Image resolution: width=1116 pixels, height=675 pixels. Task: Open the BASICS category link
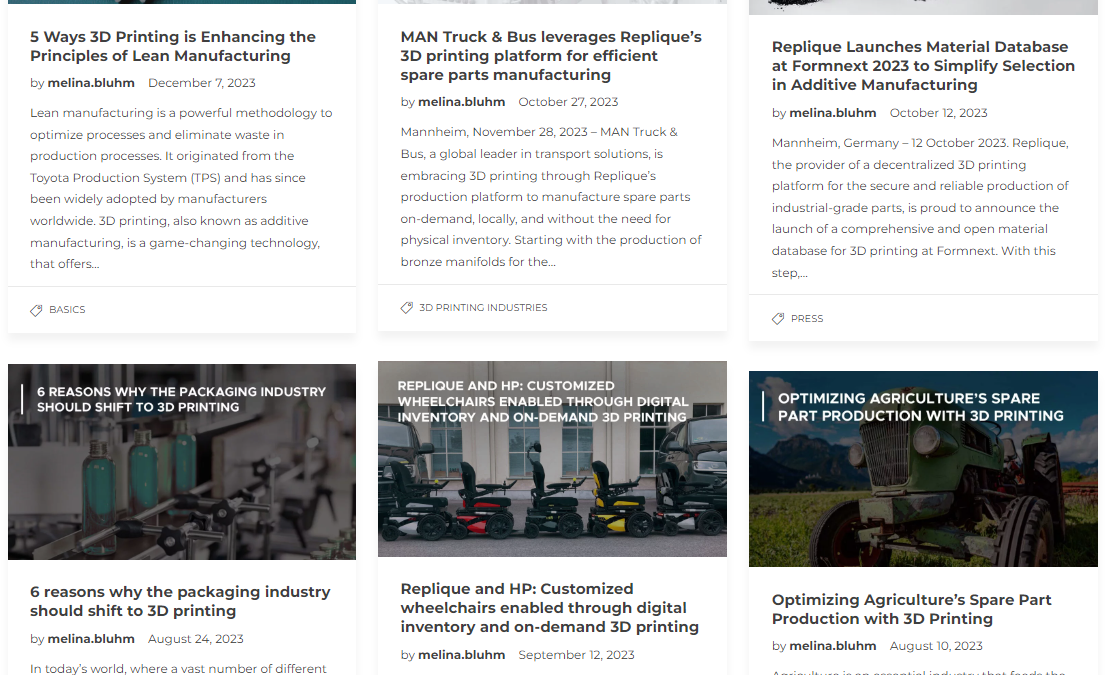tap(67, 310)
